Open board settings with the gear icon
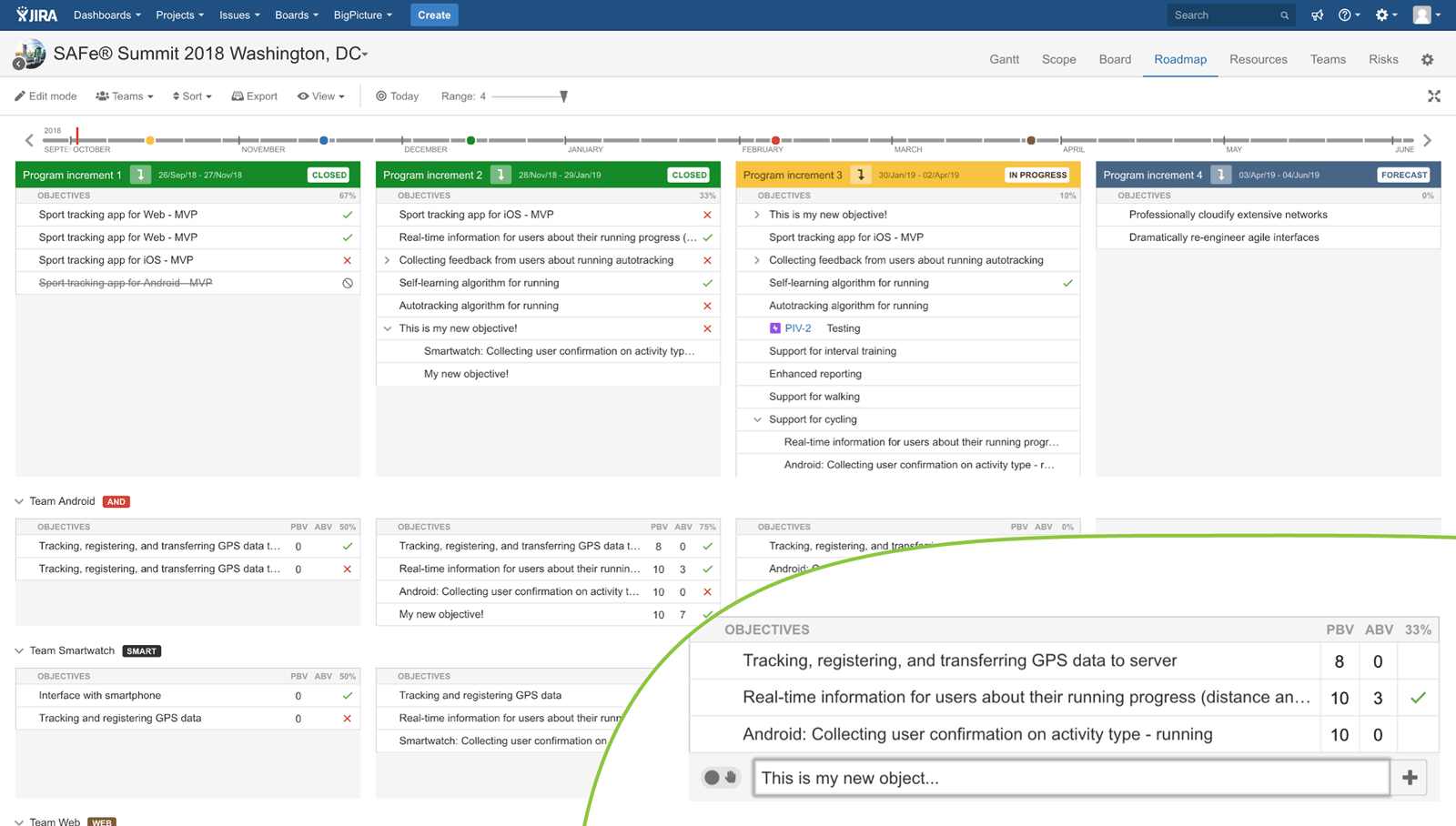The image size is (1456, 826). click(1427, 58)
